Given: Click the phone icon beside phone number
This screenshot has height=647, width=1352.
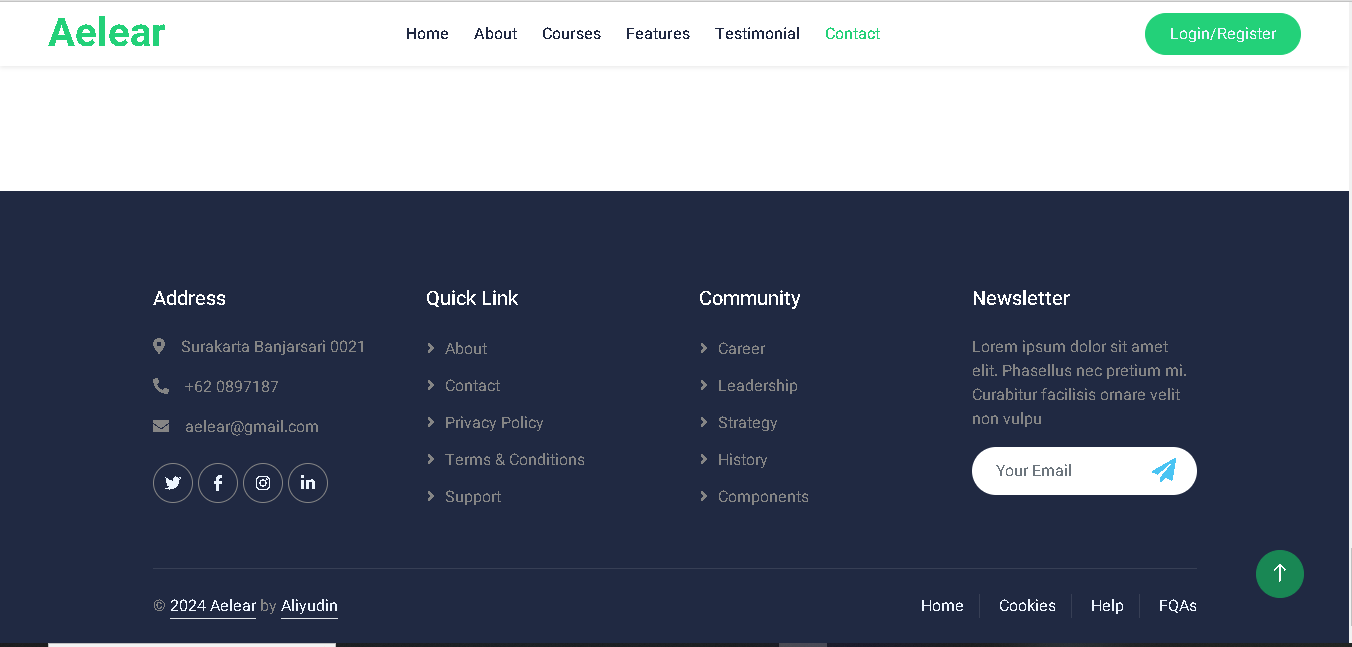Looking at the screenshot, I should click(x=161, y=386).
